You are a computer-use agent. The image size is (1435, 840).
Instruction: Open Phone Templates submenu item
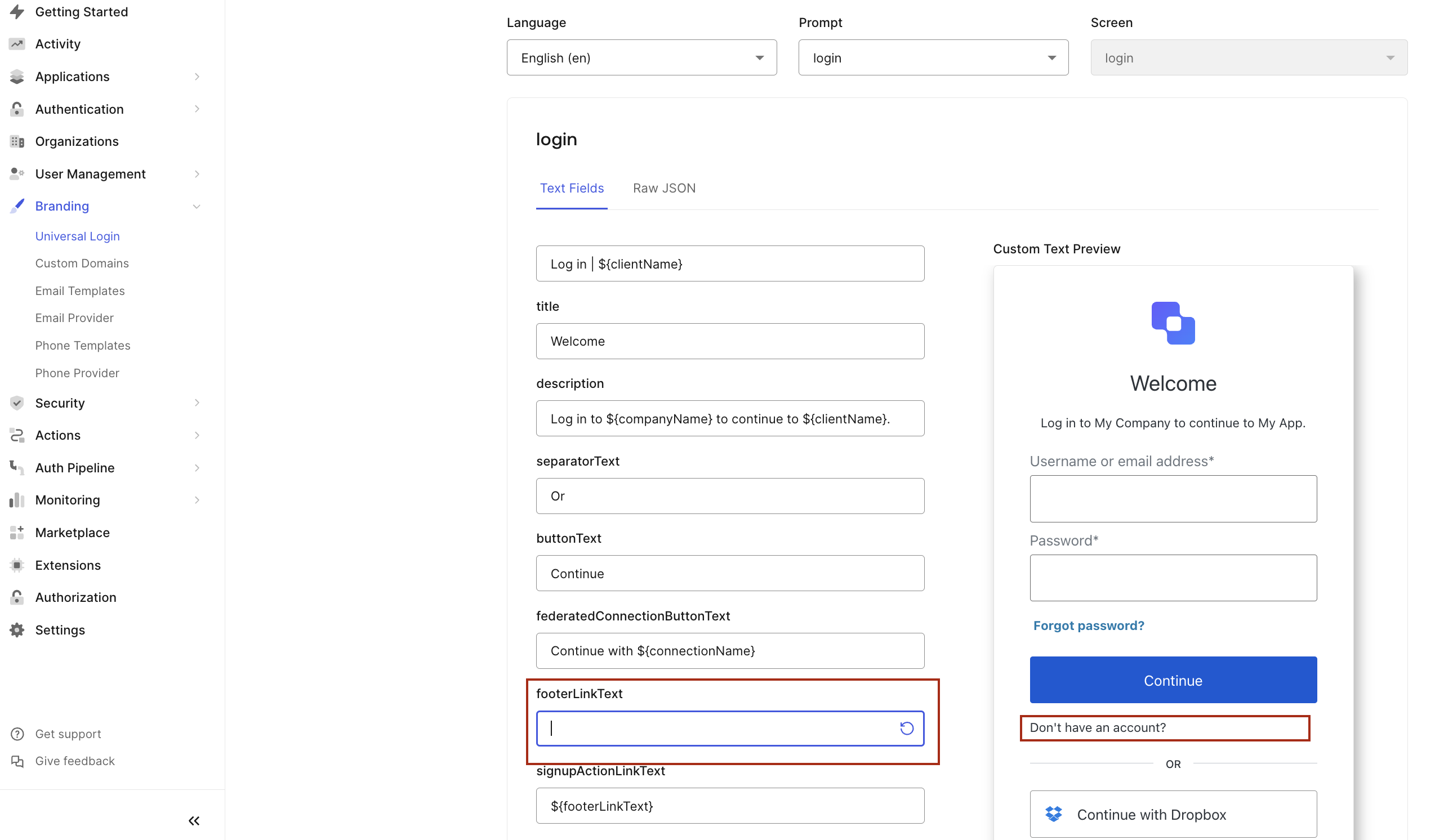[x=83, y=346]
